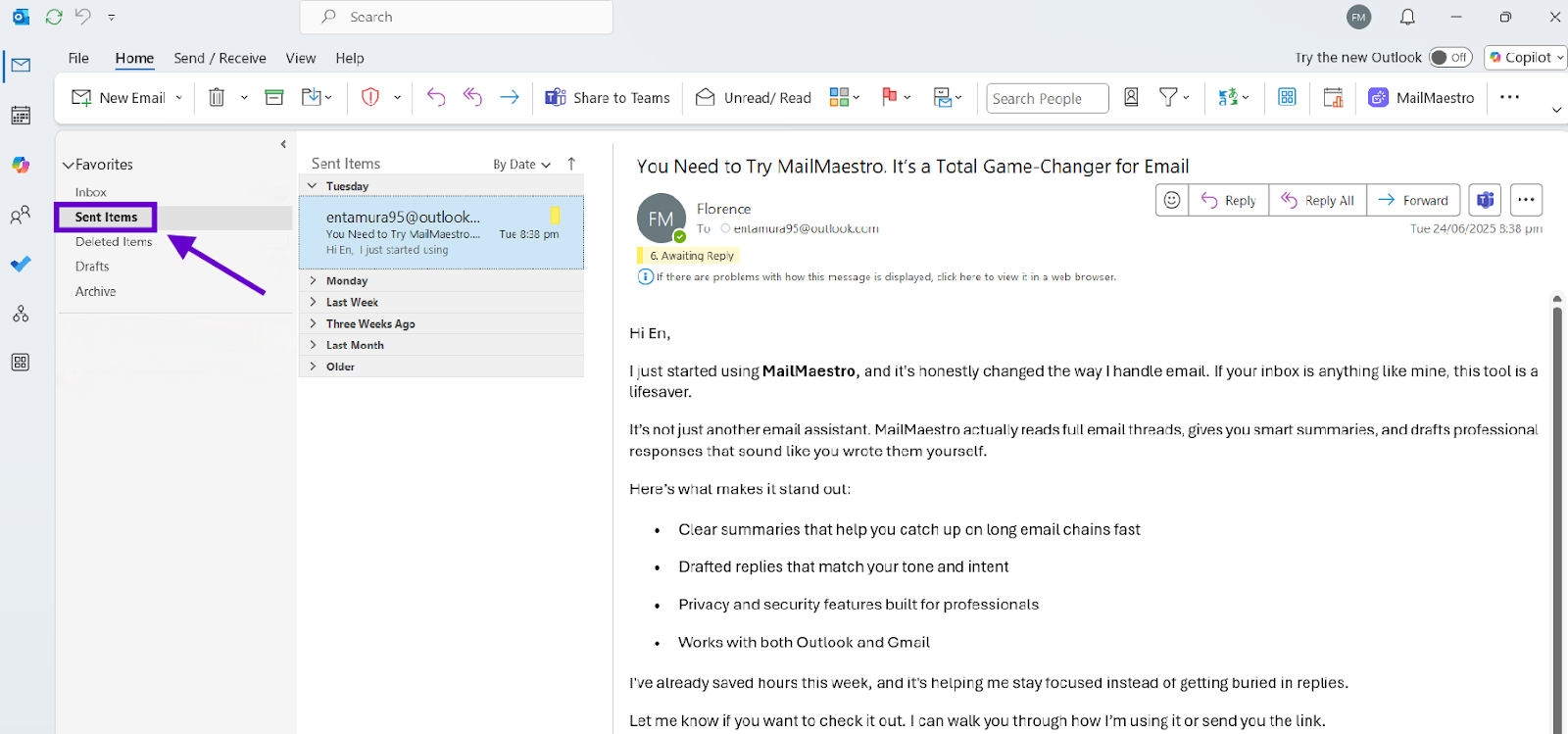The width and height of the screenshot is (1568, 734).
Task: Open Org Explorer icon in sidebar
Action: [x=21, y=314]
